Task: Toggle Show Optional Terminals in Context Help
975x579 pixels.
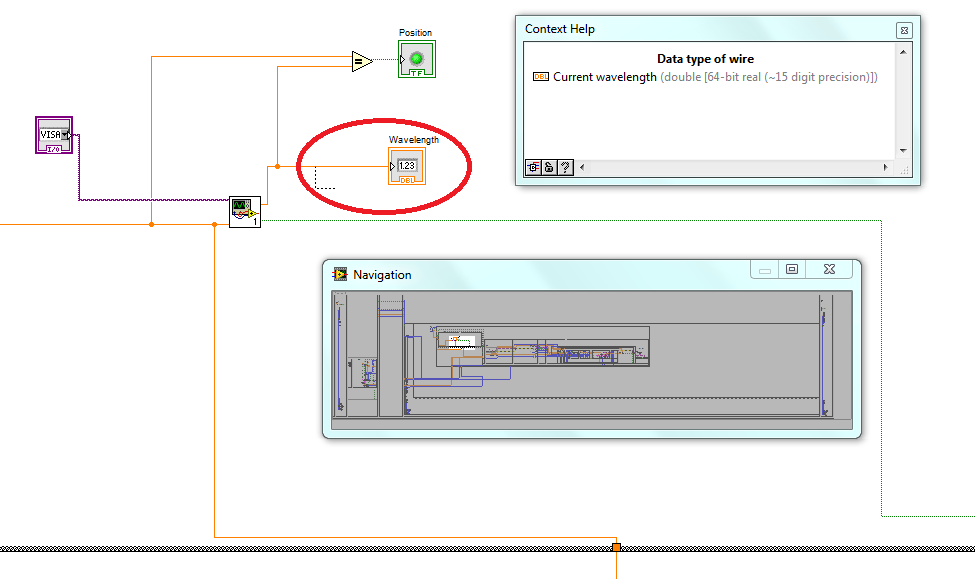Action: 534,167
